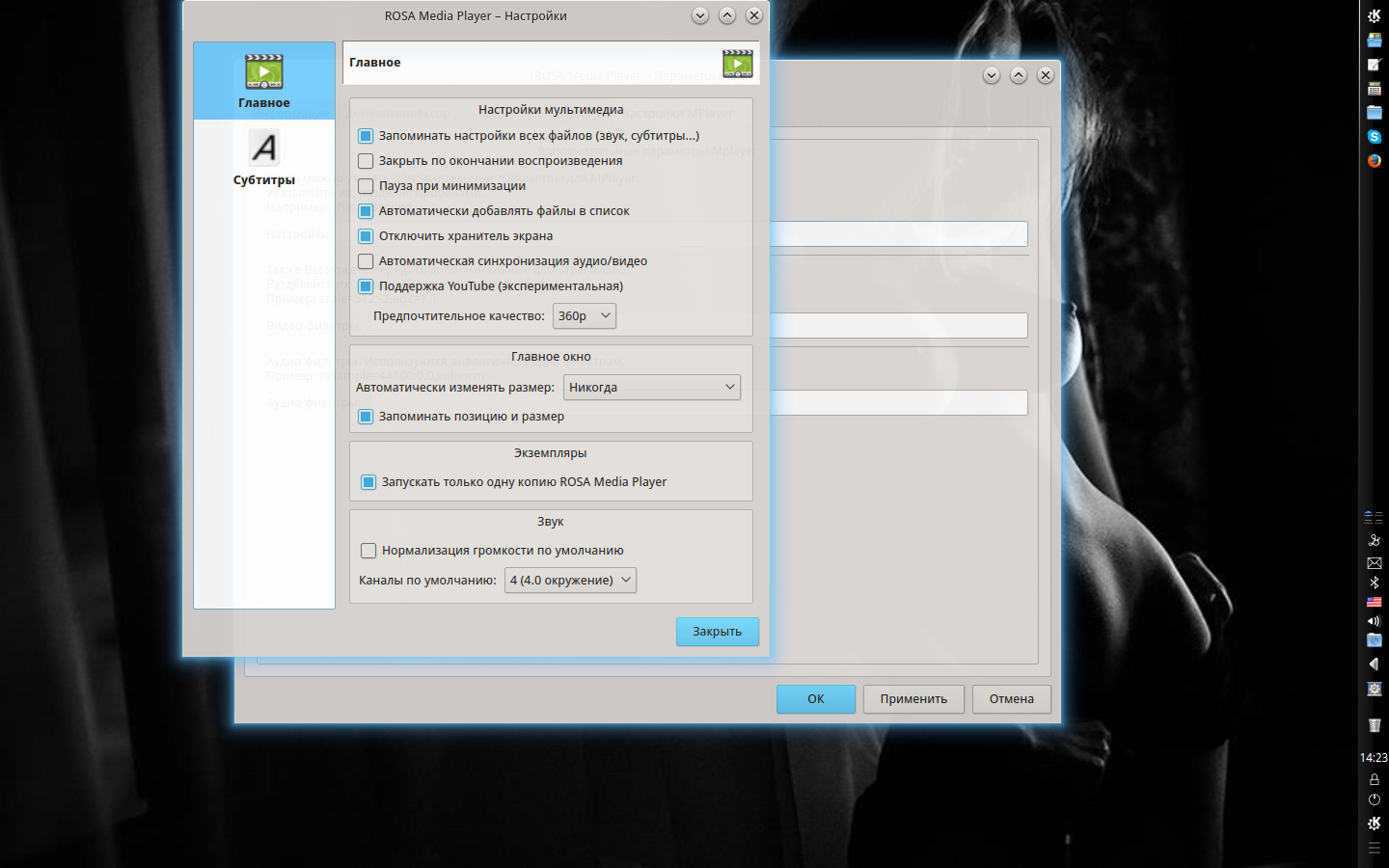Click the power/leave button icon
This screenshot has width=1389, height=868.
tap(1375, 800)
